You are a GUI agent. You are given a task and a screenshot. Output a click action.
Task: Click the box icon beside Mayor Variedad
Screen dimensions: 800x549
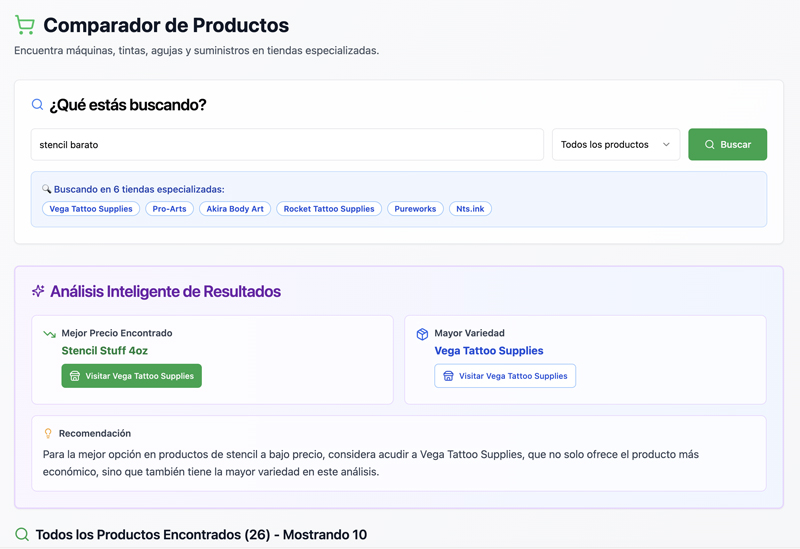coord(422,334)
